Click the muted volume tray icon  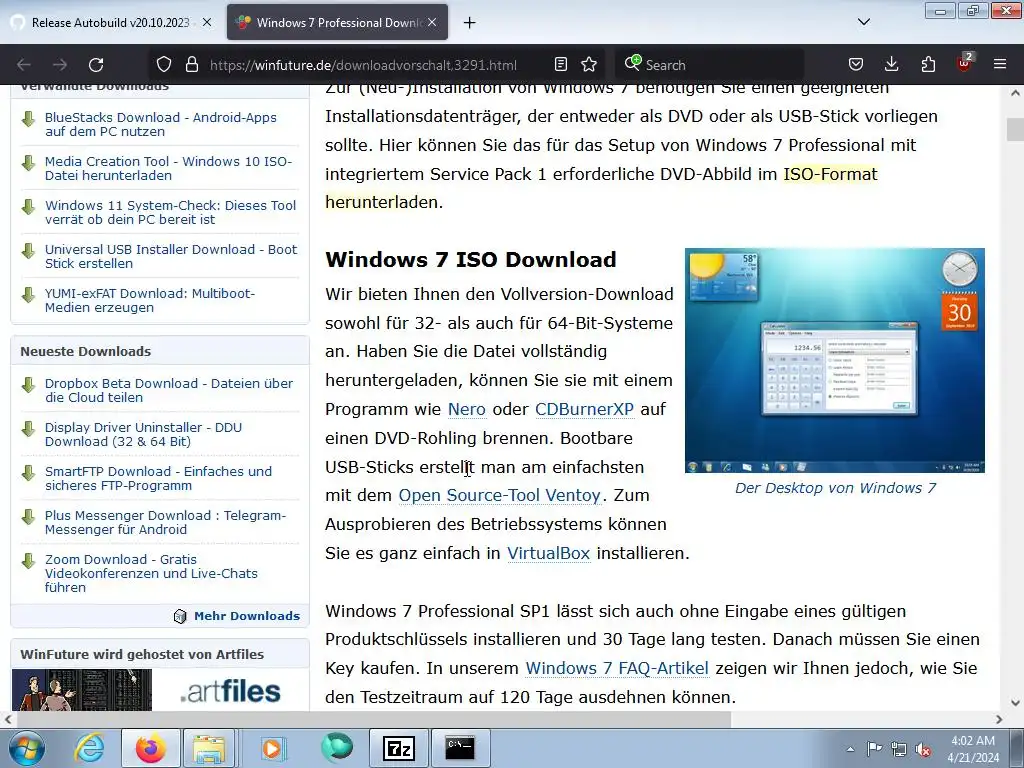[923, 750]
